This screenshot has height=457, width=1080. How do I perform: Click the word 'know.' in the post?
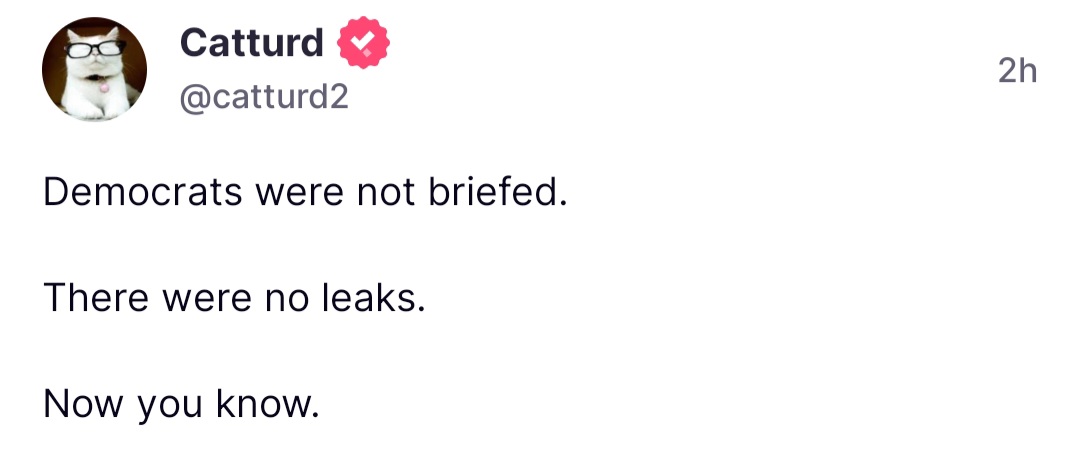(x=268, y=404)
